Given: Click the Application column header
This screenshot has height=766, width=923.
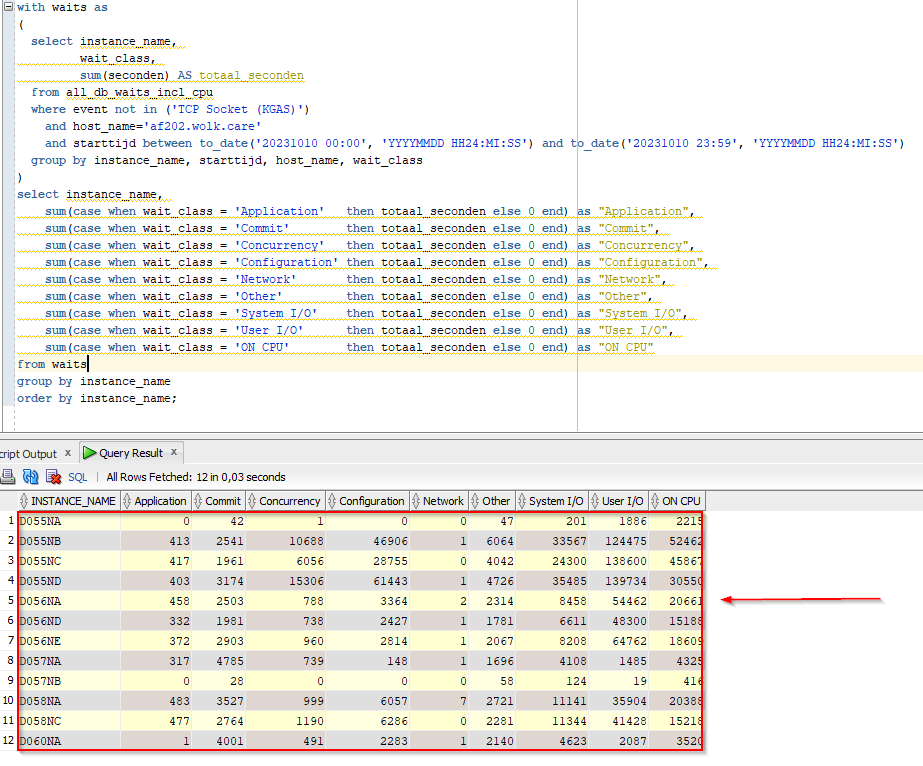Looking at the screenshot, I should tap(160, 501).
